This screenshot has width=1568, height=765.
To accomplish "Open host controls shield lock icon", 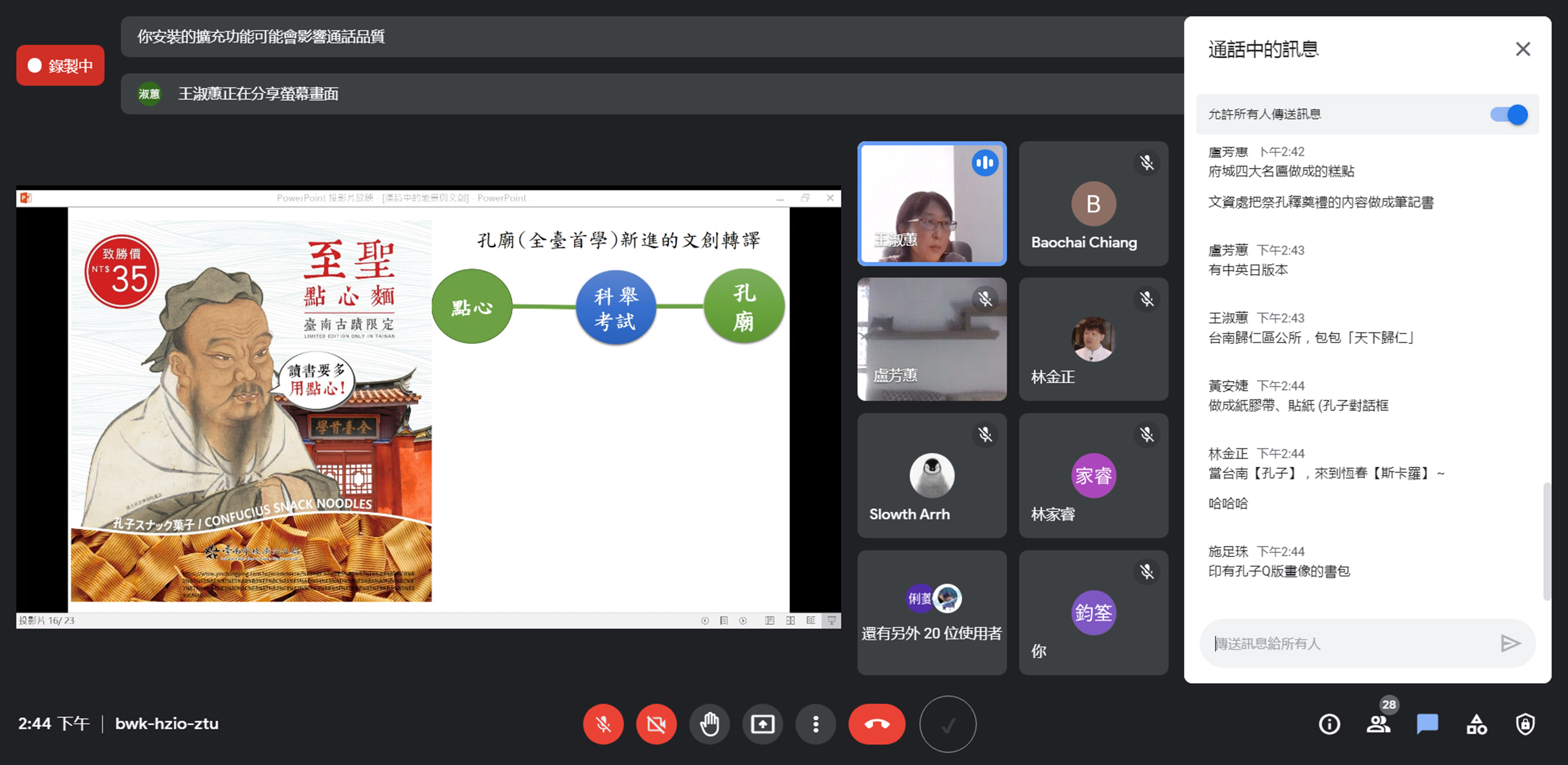I will pyautogui.click(x=1525, y=724).
